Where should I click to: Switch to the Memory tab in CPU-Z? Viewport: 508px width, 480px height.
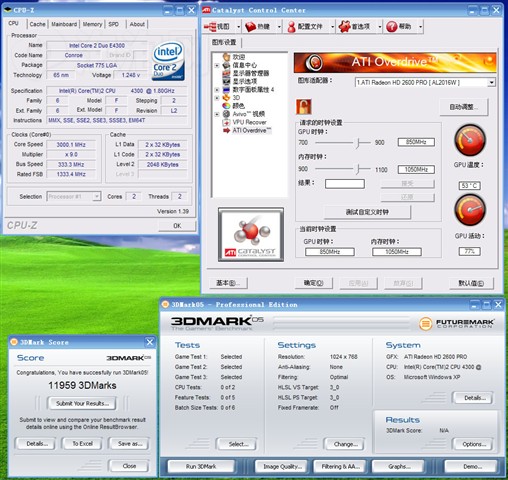coord(92,24)
